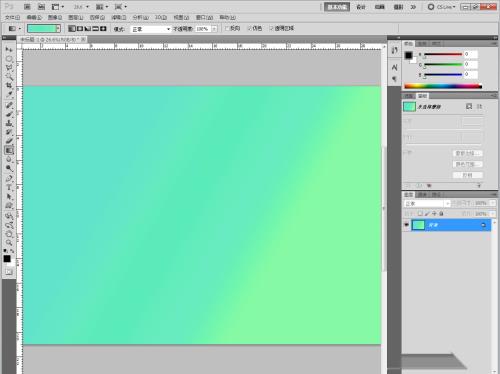Select the 3D Object Rotate tool
The image size is (500, 374).
click(x=9, y=216)
